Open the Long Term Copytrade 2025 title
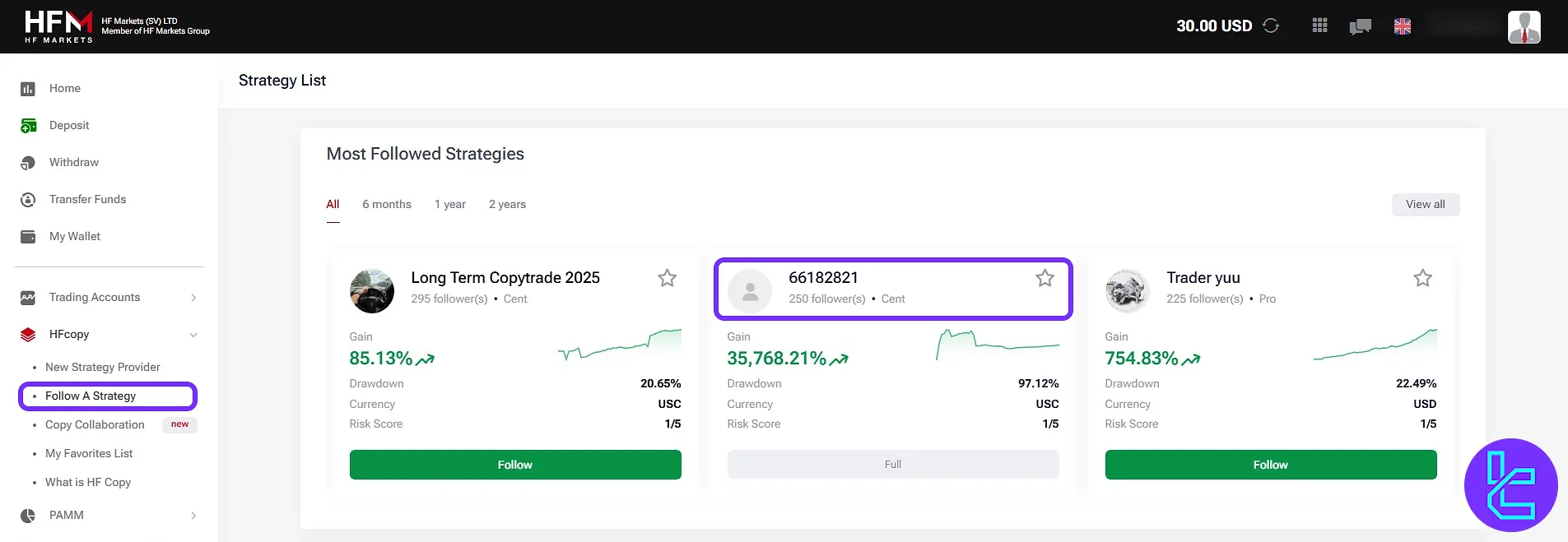 (x=505, y=278)
